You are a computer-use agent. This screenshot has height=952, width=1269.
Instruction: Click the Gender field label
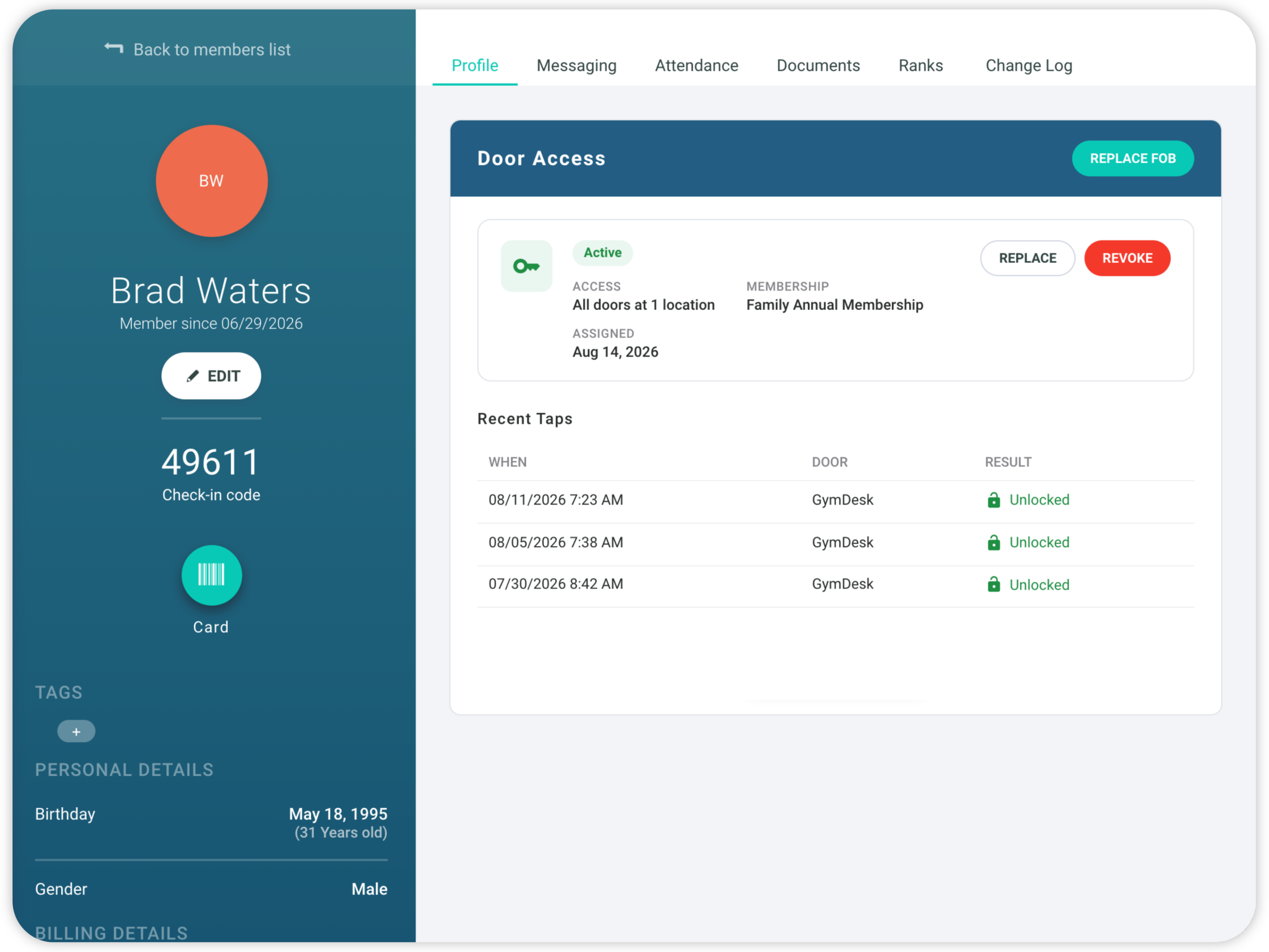click(61, 889)
